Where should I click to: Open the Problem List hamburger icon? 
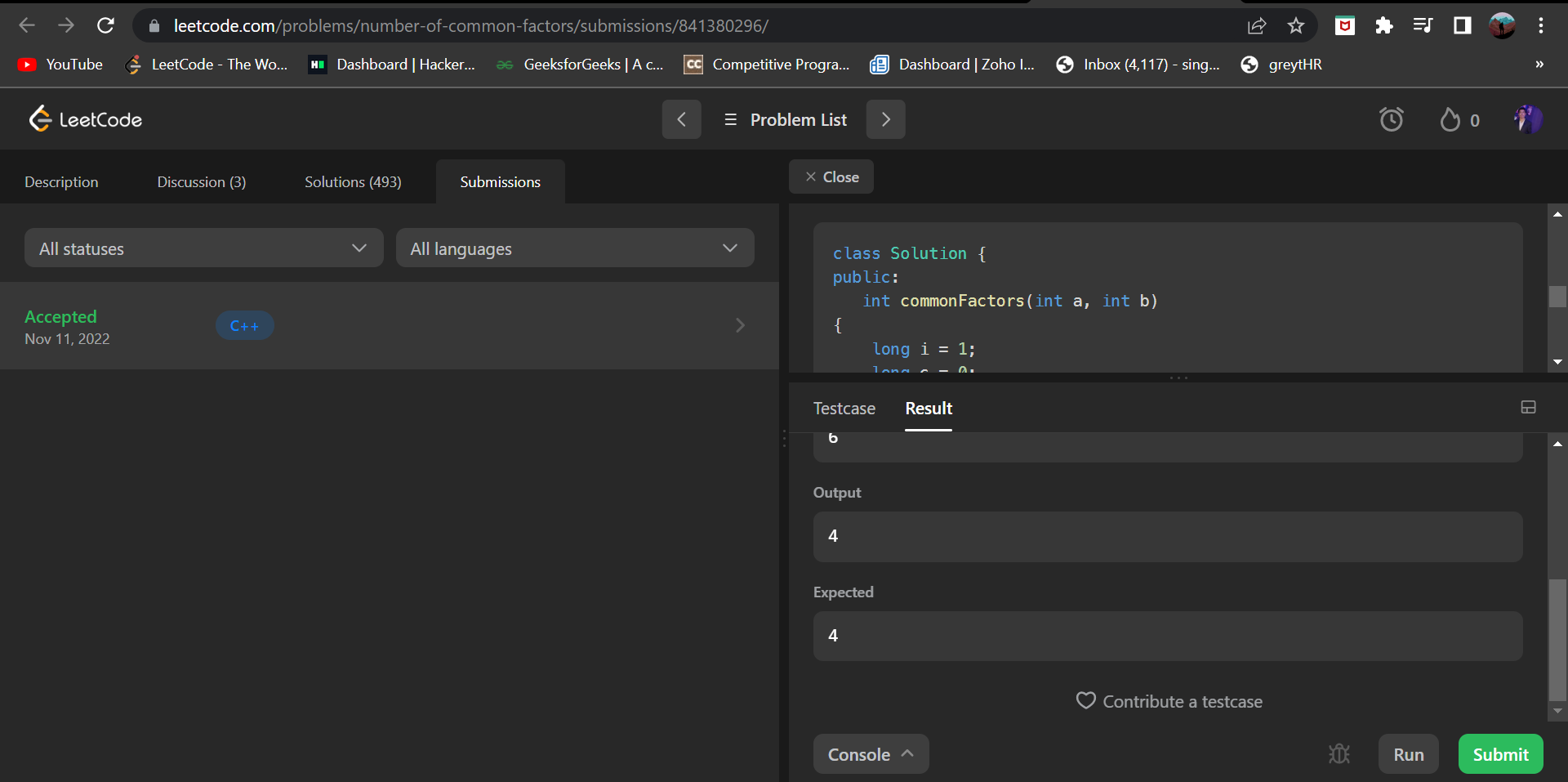[730, 119]
